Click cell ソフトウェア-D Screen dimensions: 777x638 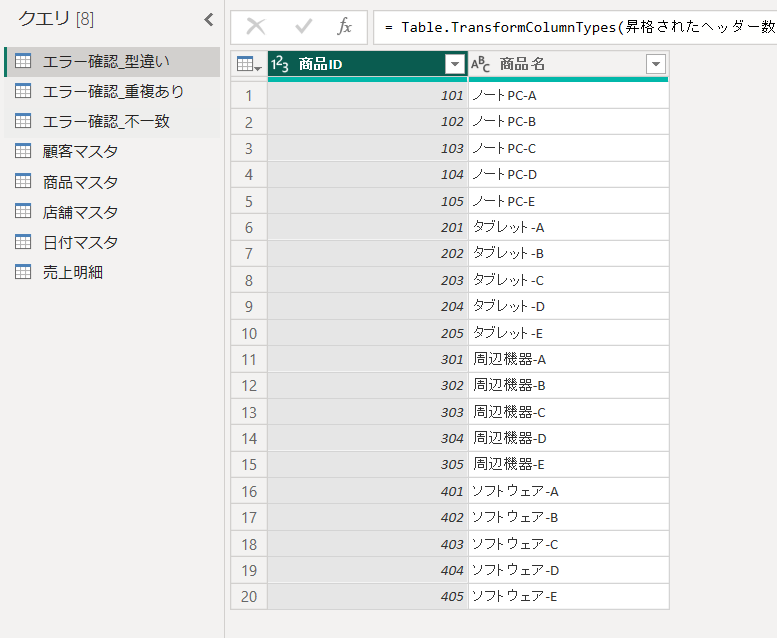(568, 570)
